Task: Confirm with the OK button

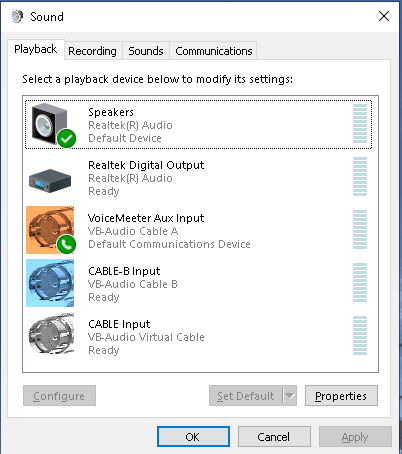Action: 193,437
